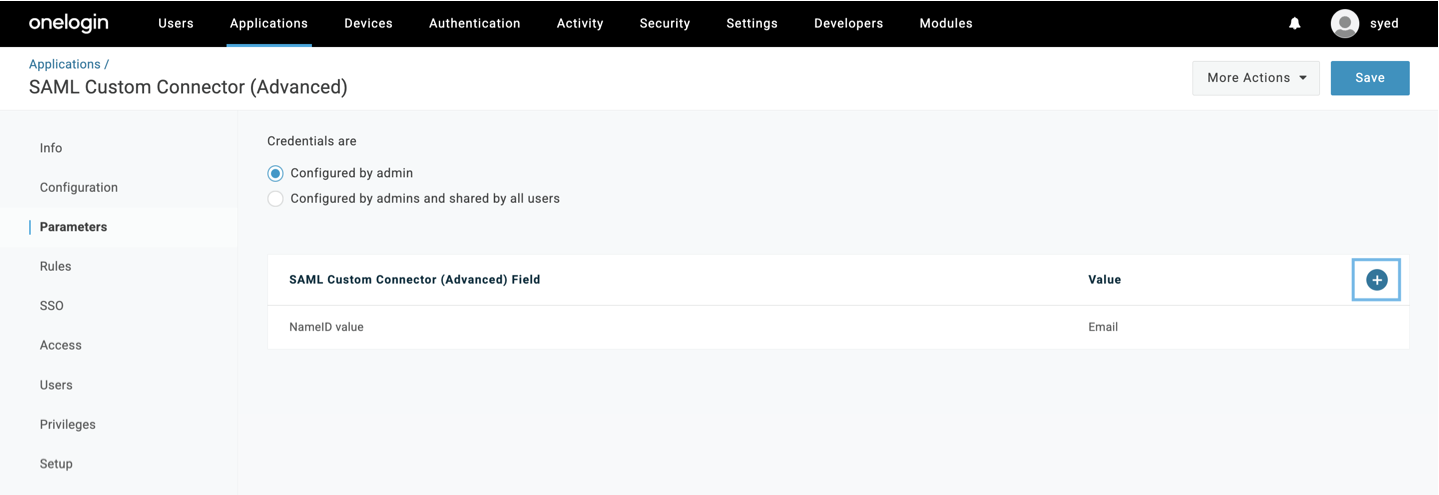Open the More Actions dropdown

click(x=1256, y=78)
